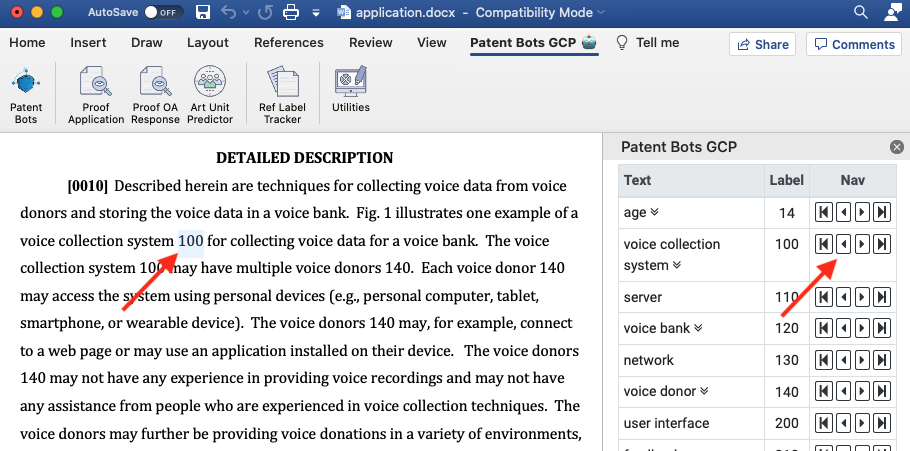Expand 'voice collection system' row chevron
The image size is (910, 451).
click(677, 265)
